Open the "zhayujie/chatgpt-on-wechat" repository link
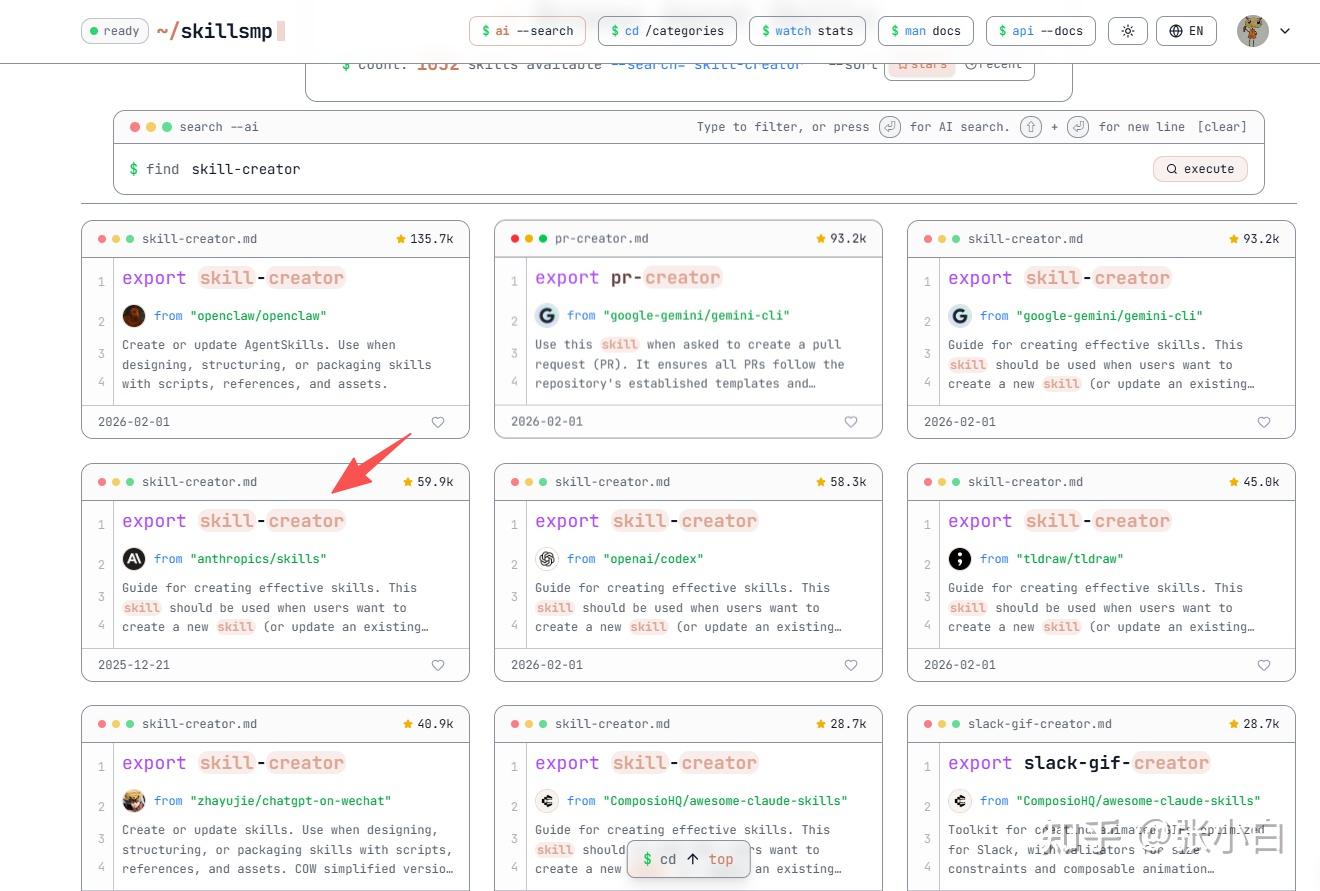Viewport: 1320px width, 891px height. point(290,801)
